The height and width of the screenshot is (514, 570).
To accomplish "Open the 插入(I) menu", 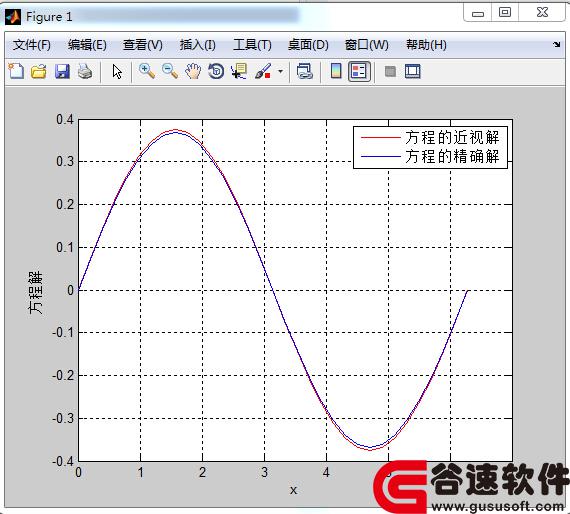I will point(198,45).
